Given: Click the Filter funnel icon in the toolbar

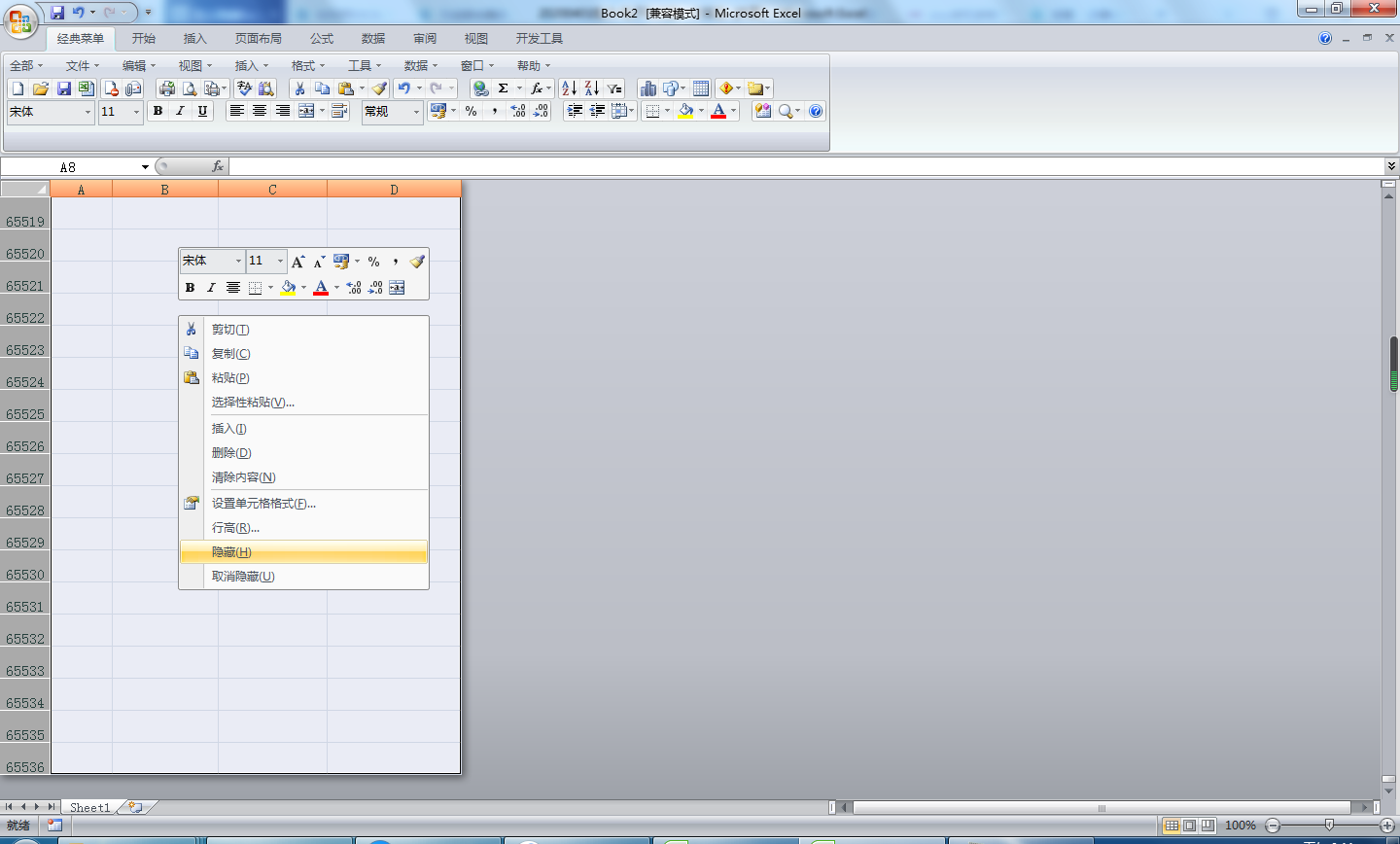Looking at the screenshot, I should pos(614,88).
